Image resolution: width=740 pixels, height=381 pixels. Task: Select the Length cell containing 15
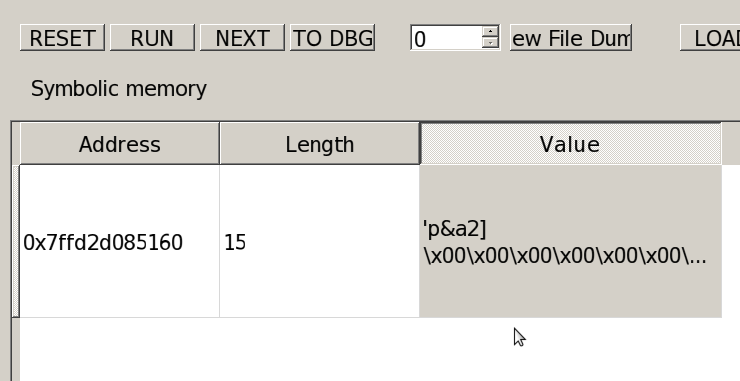tap(320, 241)
